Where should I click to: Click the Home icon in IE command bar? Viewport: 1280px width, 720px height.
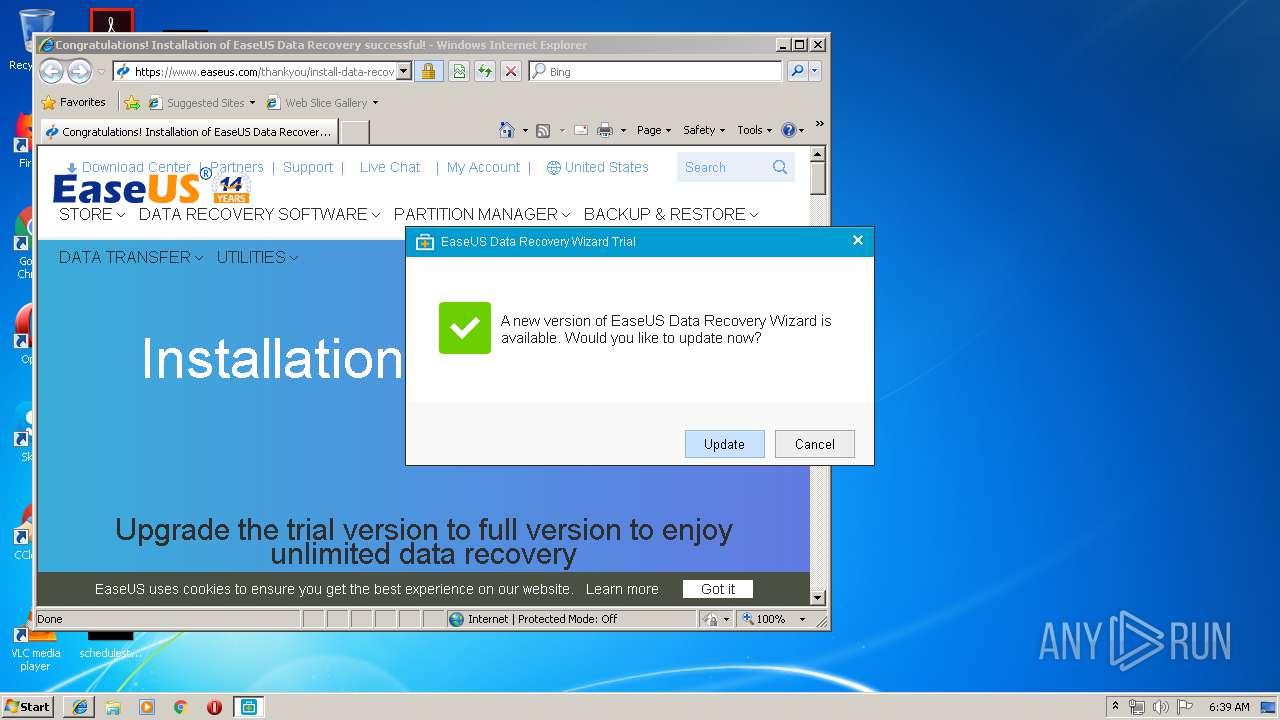(507, 130)
